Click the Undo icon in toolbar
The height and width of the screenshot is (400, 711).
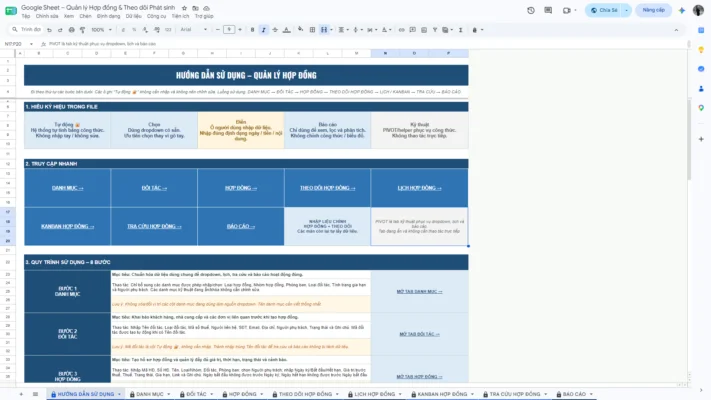pyautogui.click(x=49, y=30)
